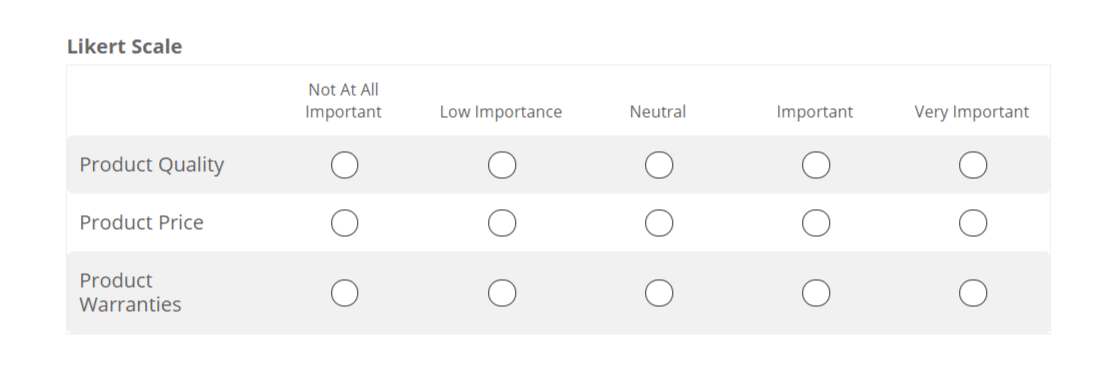Select Important for Product Quality
Viewport: 1116px width, 372px height.
(x=816, y=165)
